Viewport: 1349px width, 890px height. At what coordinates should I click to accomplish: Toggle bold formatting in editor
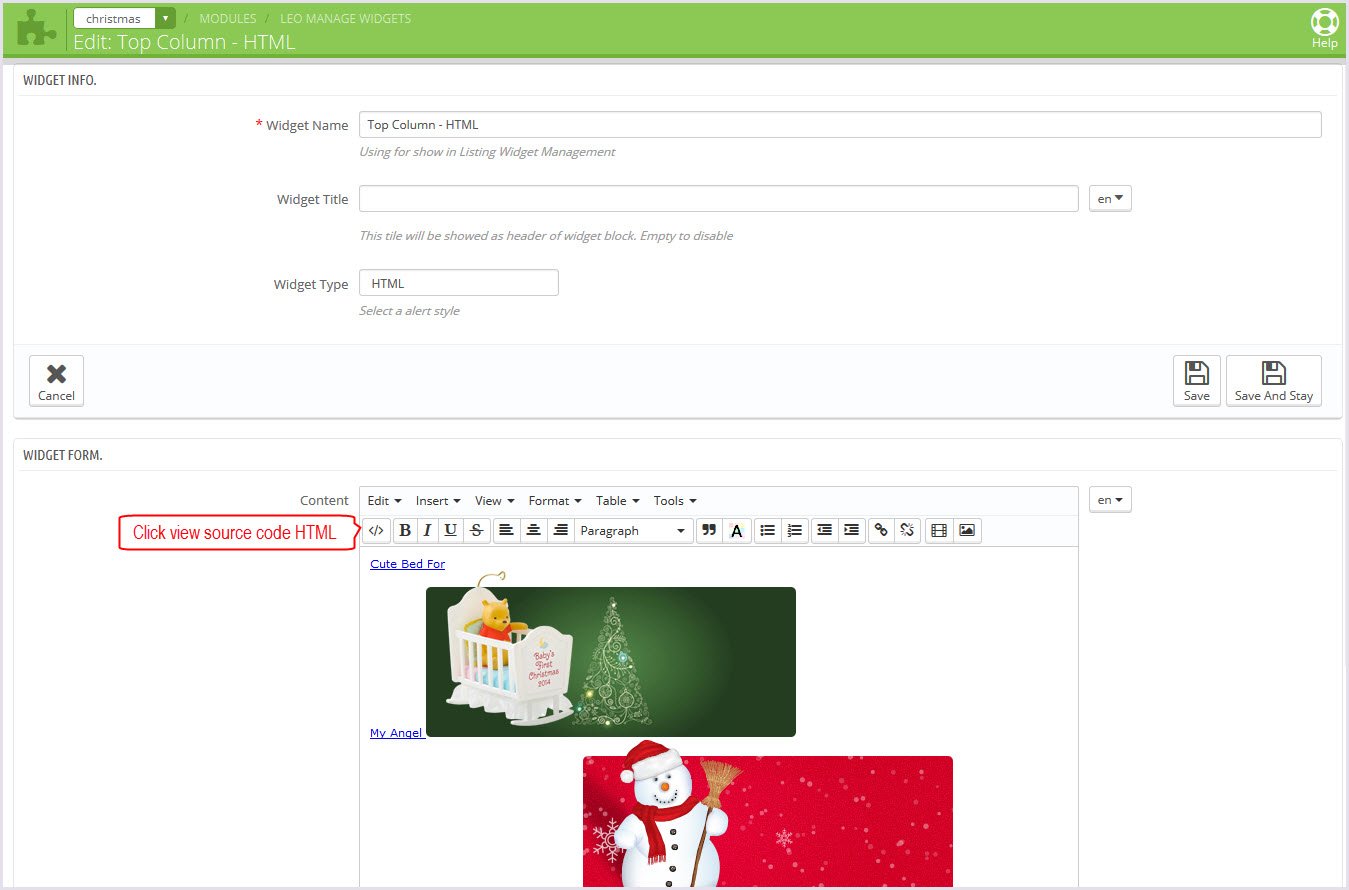[x=405, y=531]
